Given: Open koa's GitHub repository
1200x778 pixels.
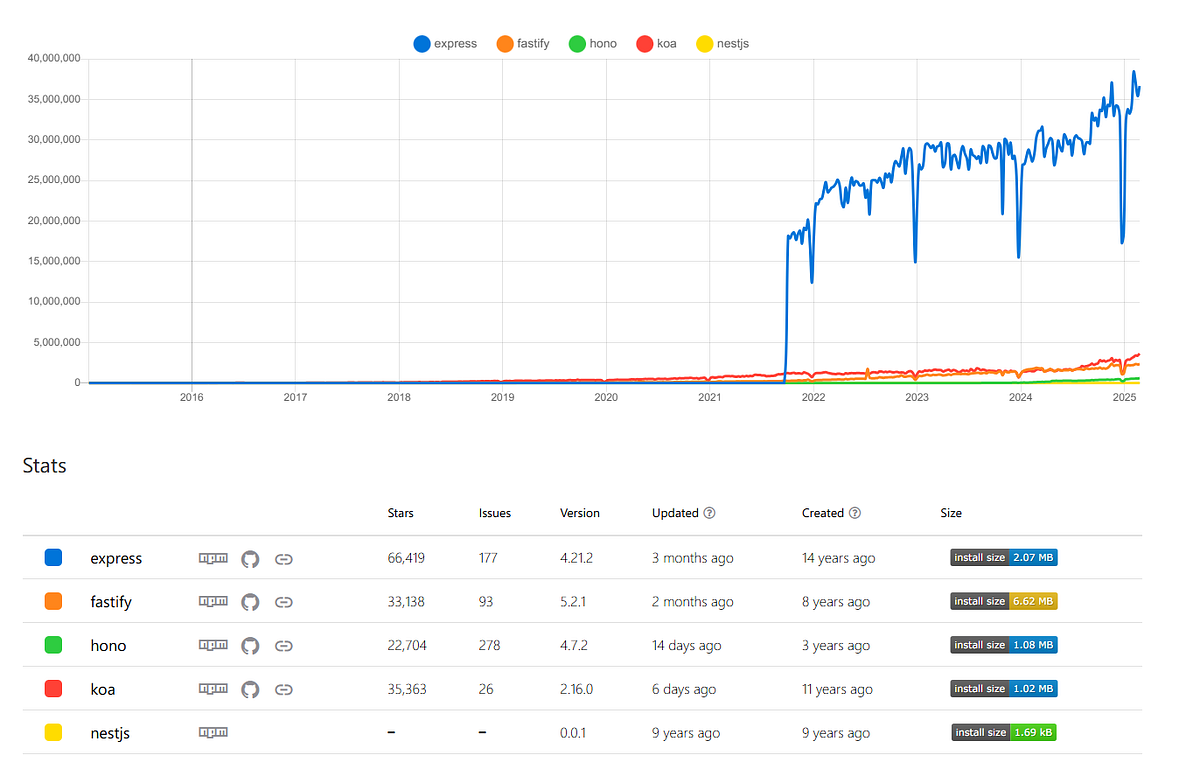Looking at the screenshot, I should (250, 689).
